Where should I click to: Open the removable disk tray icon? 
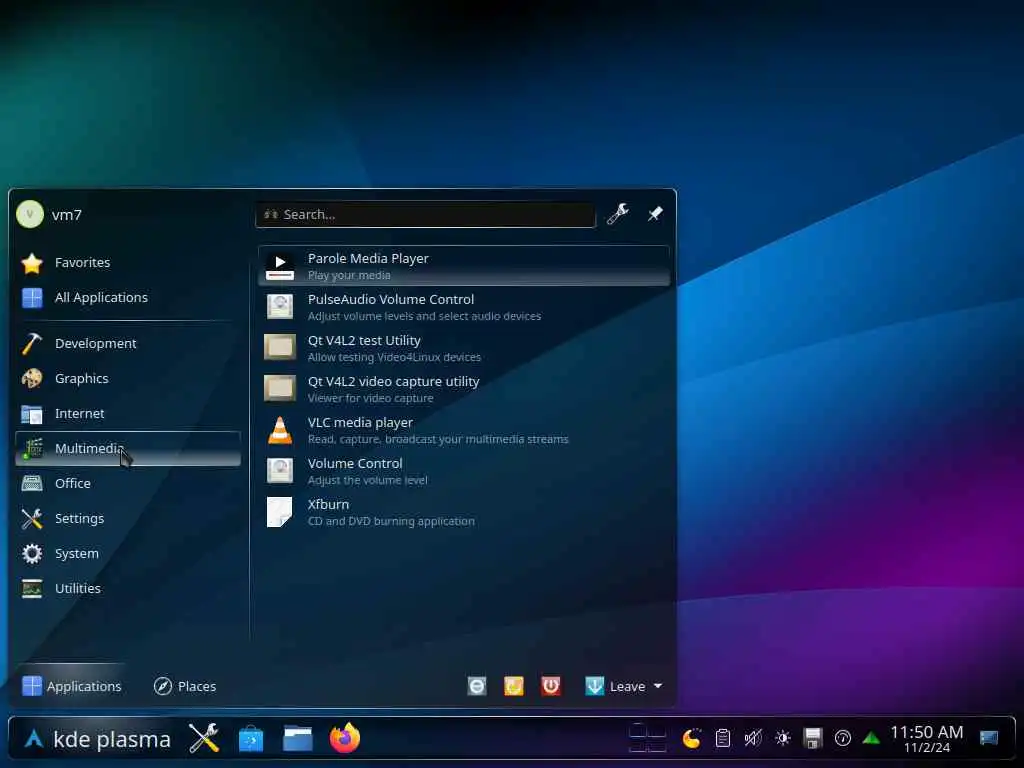point(812,739)
